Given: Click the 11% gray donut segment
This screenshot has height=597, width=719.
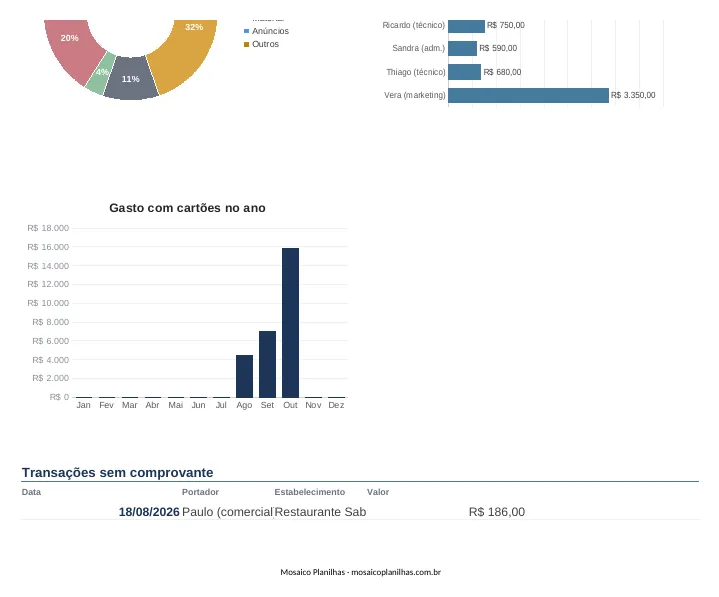Looking at the screenshot, I should tap(131, 79).
